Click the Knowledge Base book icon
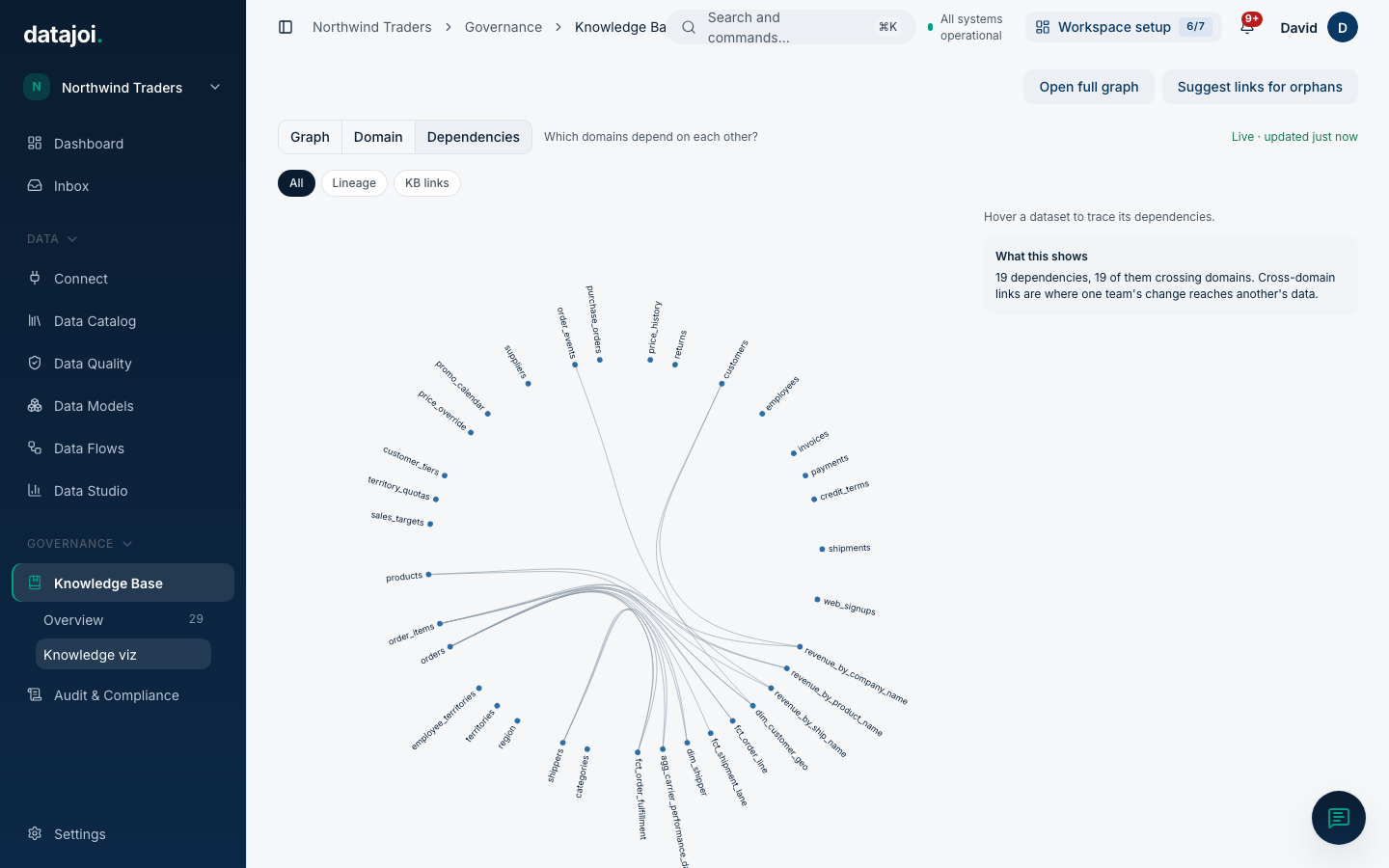The height and width of the screenshot is (868, 1389). coord(35,583)
